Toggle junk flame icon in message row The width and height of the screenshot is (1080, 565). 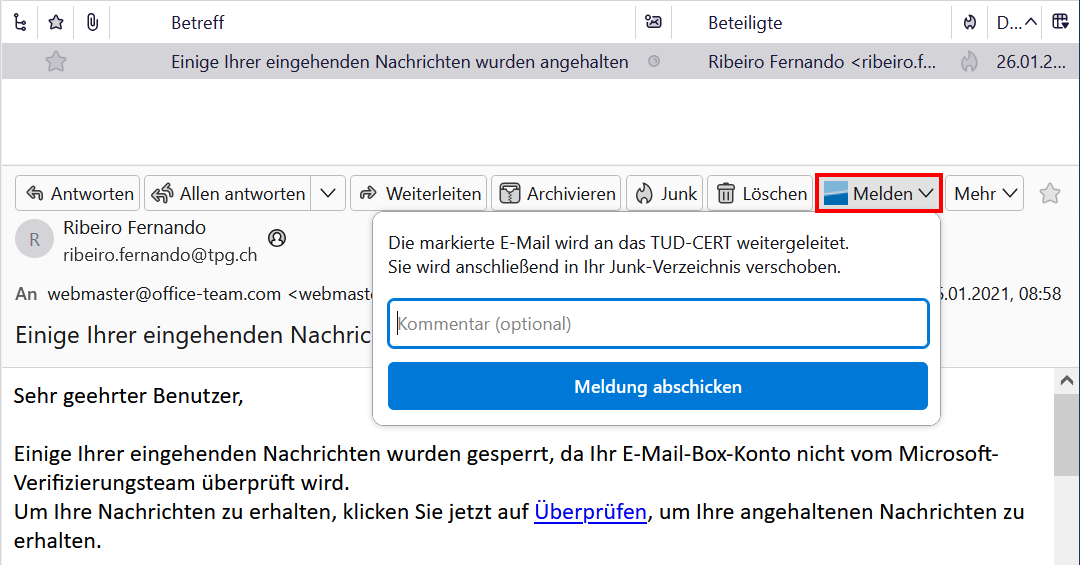pyautogui.click(x=969, y=62)
